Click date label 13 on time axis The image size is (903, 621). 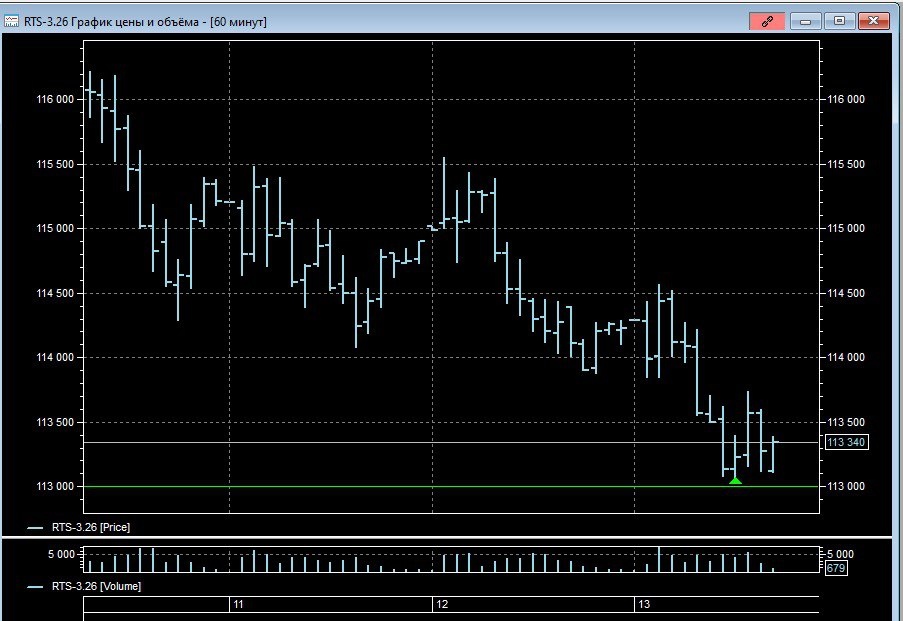(644, 604)
